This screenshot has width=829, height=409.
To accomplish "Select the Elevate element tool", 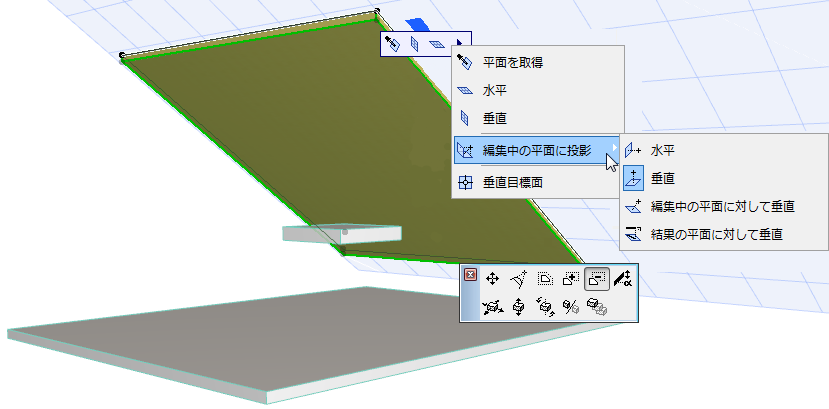I will point(519,306).
